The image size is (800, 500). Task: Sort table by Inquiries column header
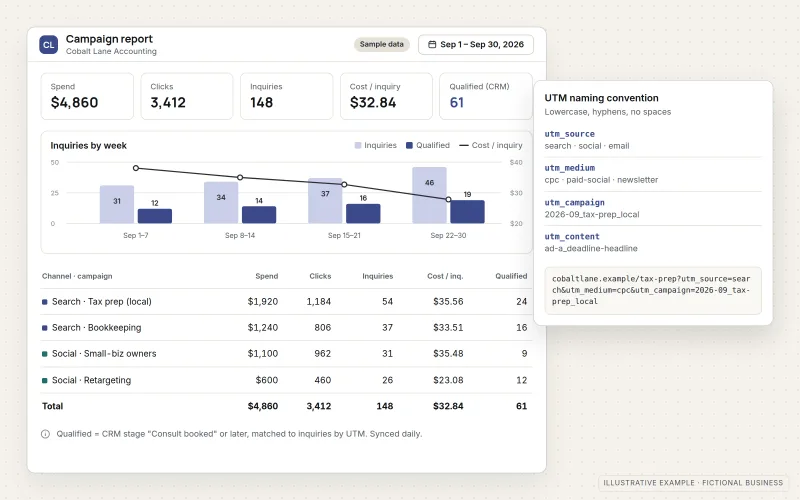tap(378, 276)
